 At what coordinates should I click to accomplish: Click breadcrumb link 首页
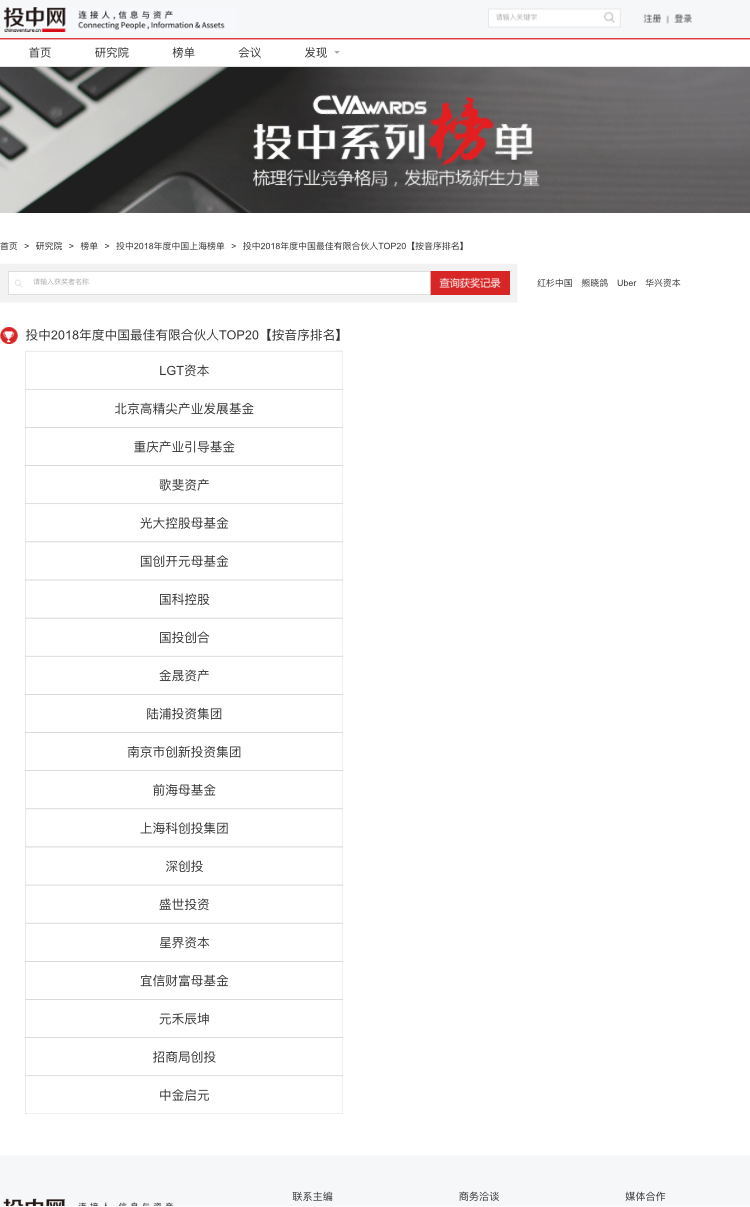pos(9,246)
